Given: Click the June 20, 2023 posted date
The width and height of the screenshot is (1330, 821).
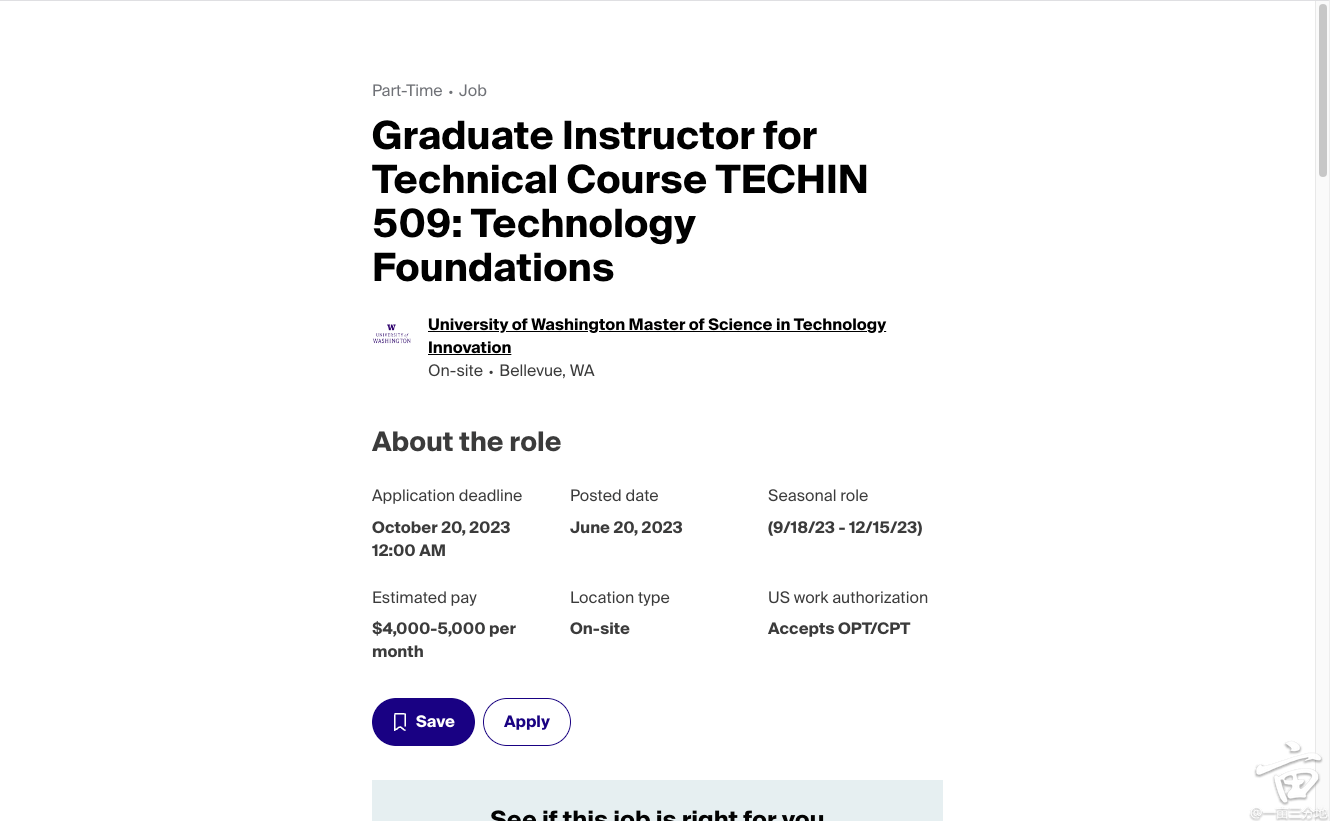Looking at the screenshot, I should (x=626, y=527).
